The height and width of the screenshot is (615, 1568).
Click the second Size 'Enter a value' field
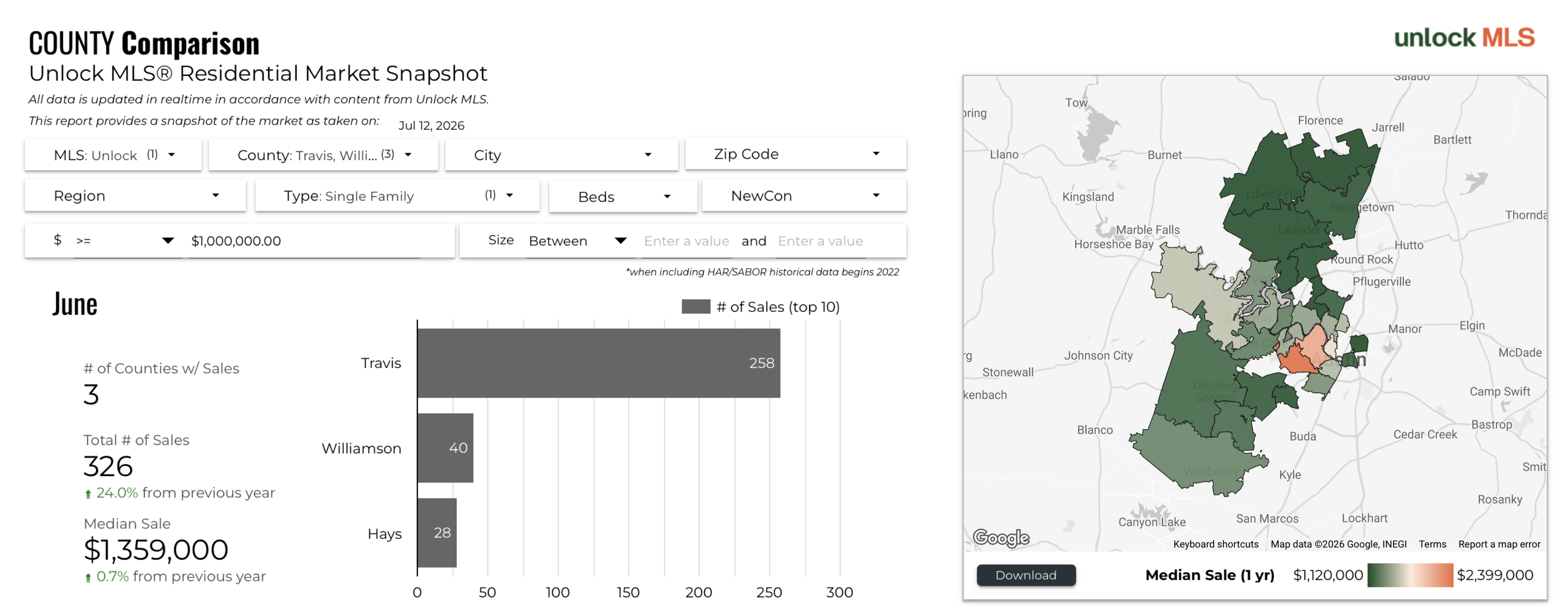(820, 240)
